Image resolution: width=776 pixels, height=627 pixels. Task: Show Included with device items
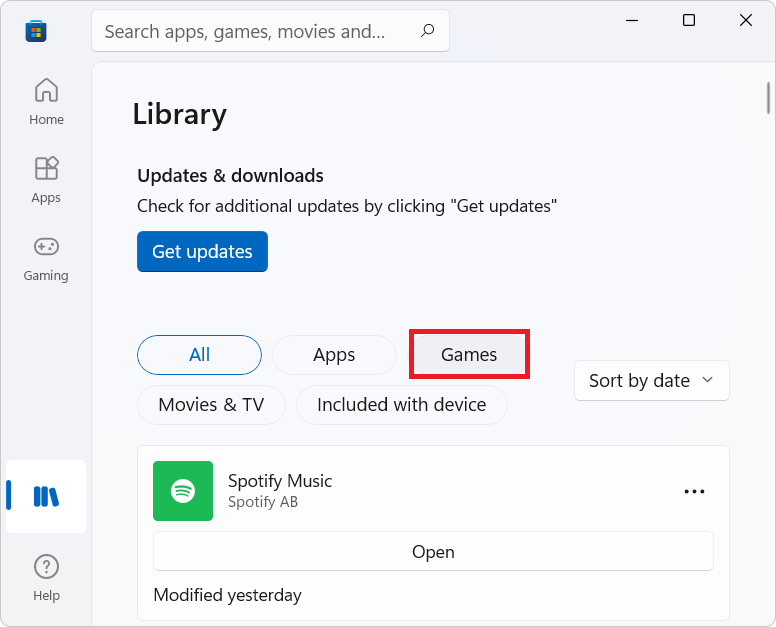coord(401,405)
